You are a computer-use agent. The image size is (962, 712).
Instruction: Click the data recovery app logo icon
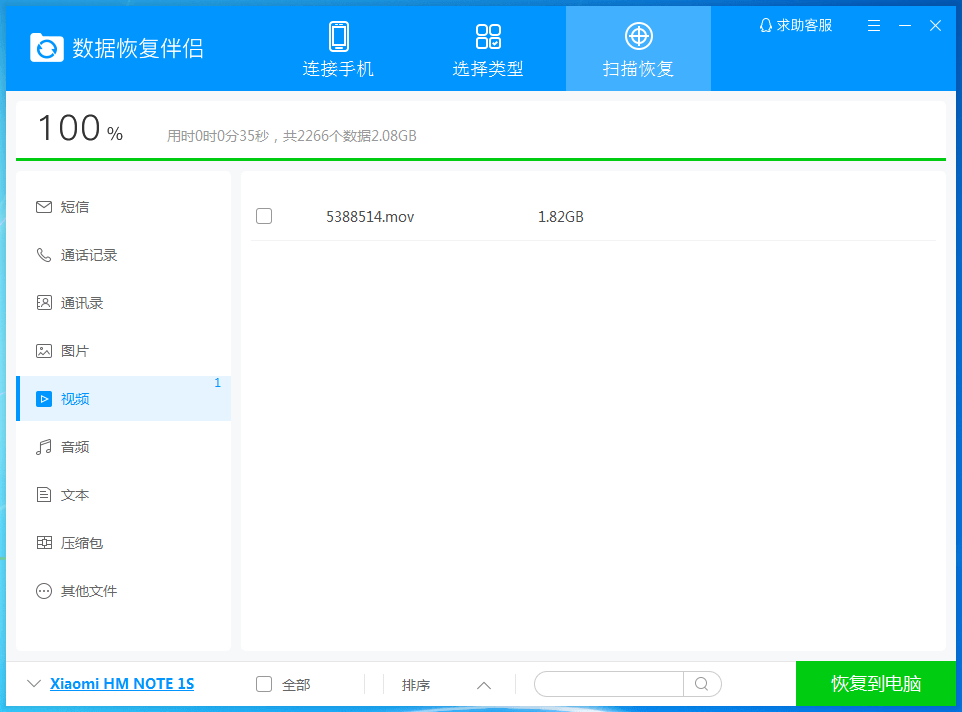[47, 48]
